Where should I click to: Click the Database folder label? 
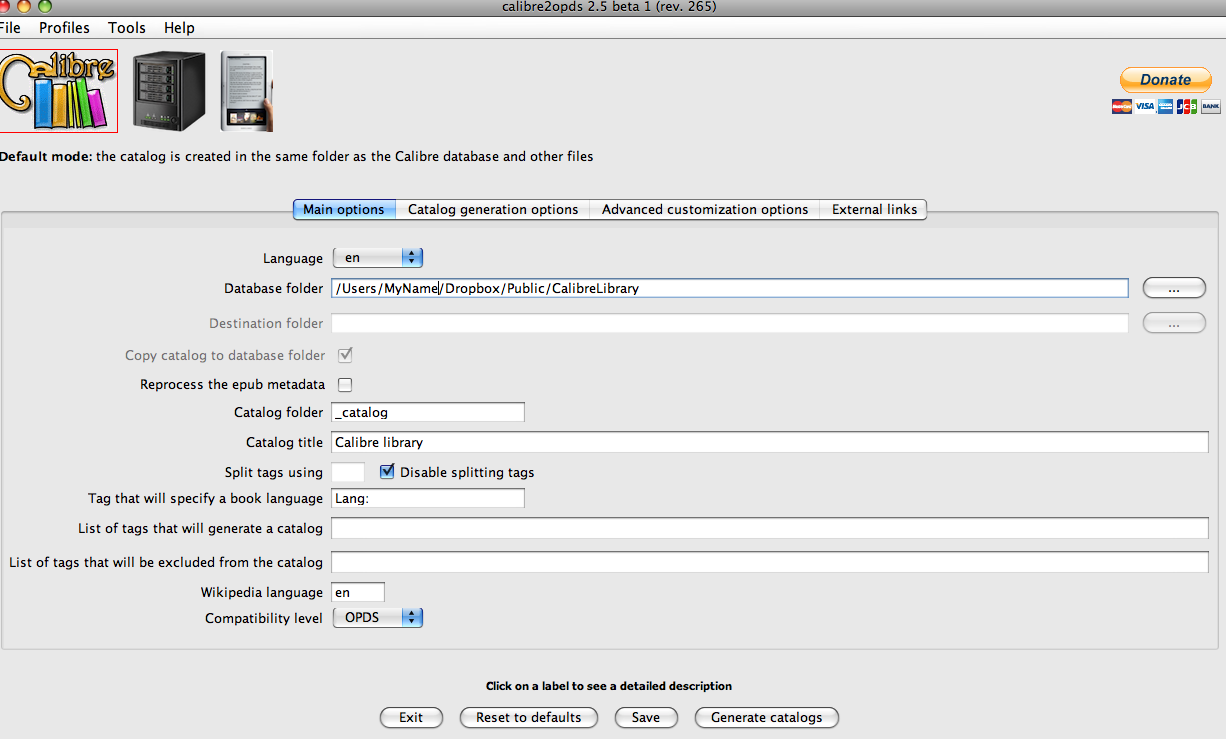274,288
